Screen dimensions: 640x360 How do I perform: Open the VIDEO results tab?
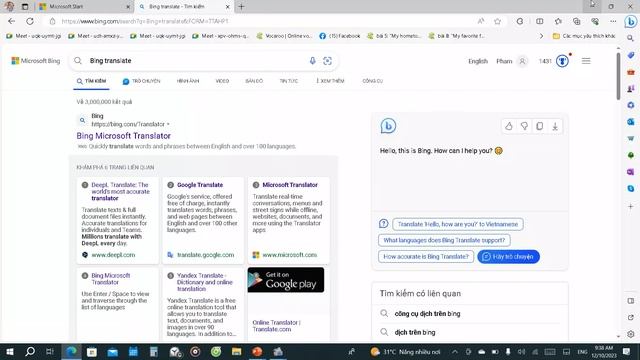[222, 81]
